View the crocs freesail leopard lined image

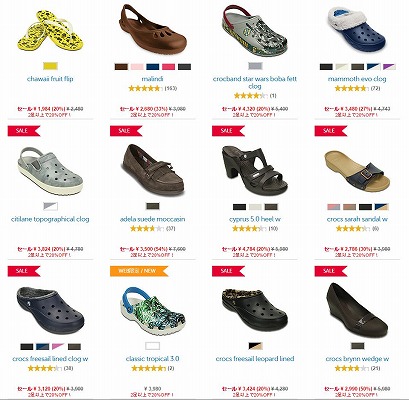[x=255, y=307]
